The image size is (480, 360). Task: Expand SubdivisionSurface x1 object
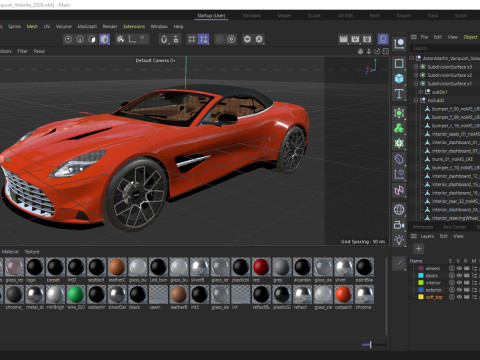(x=416, y=83)
